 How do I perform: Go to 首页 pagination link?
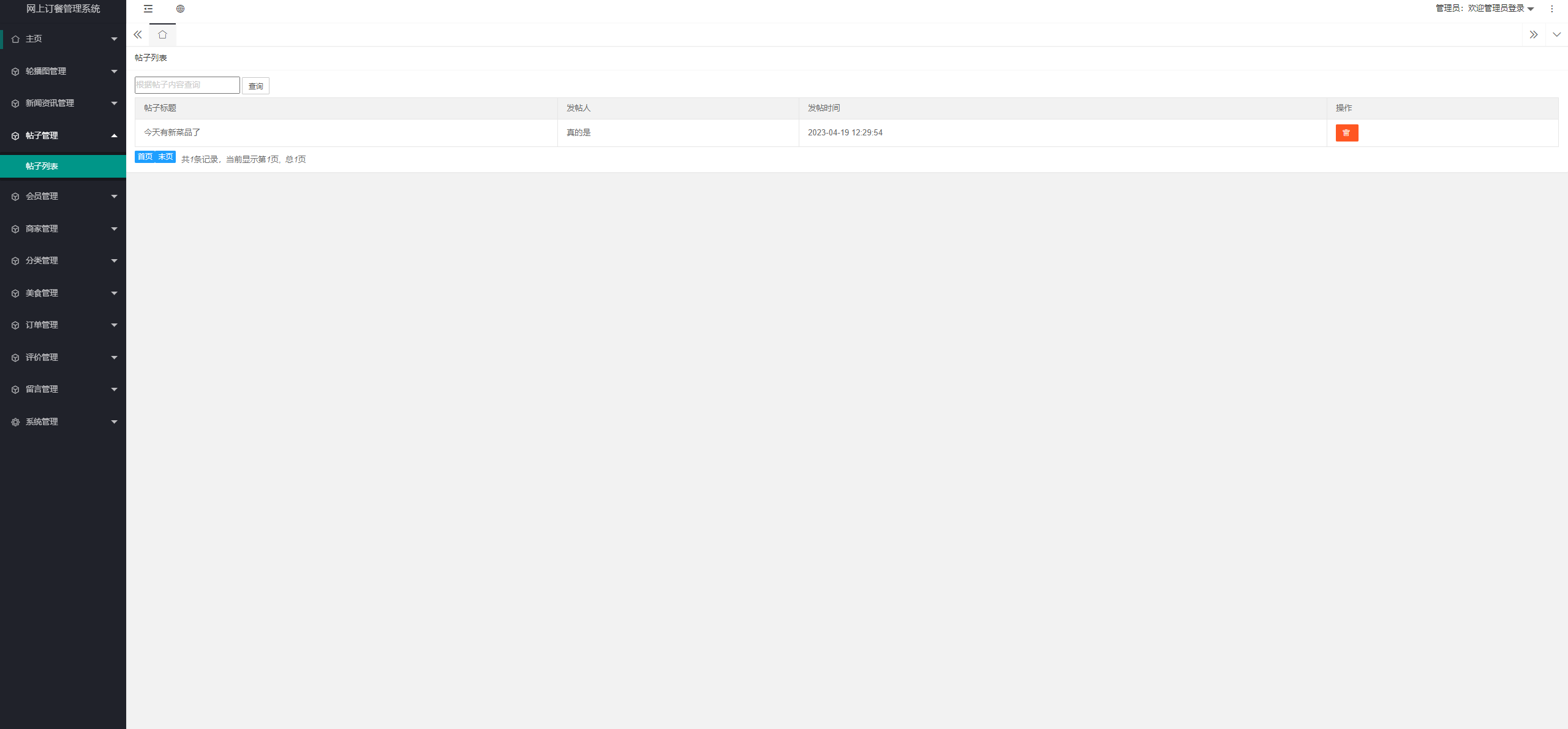[x=145, y=157]
